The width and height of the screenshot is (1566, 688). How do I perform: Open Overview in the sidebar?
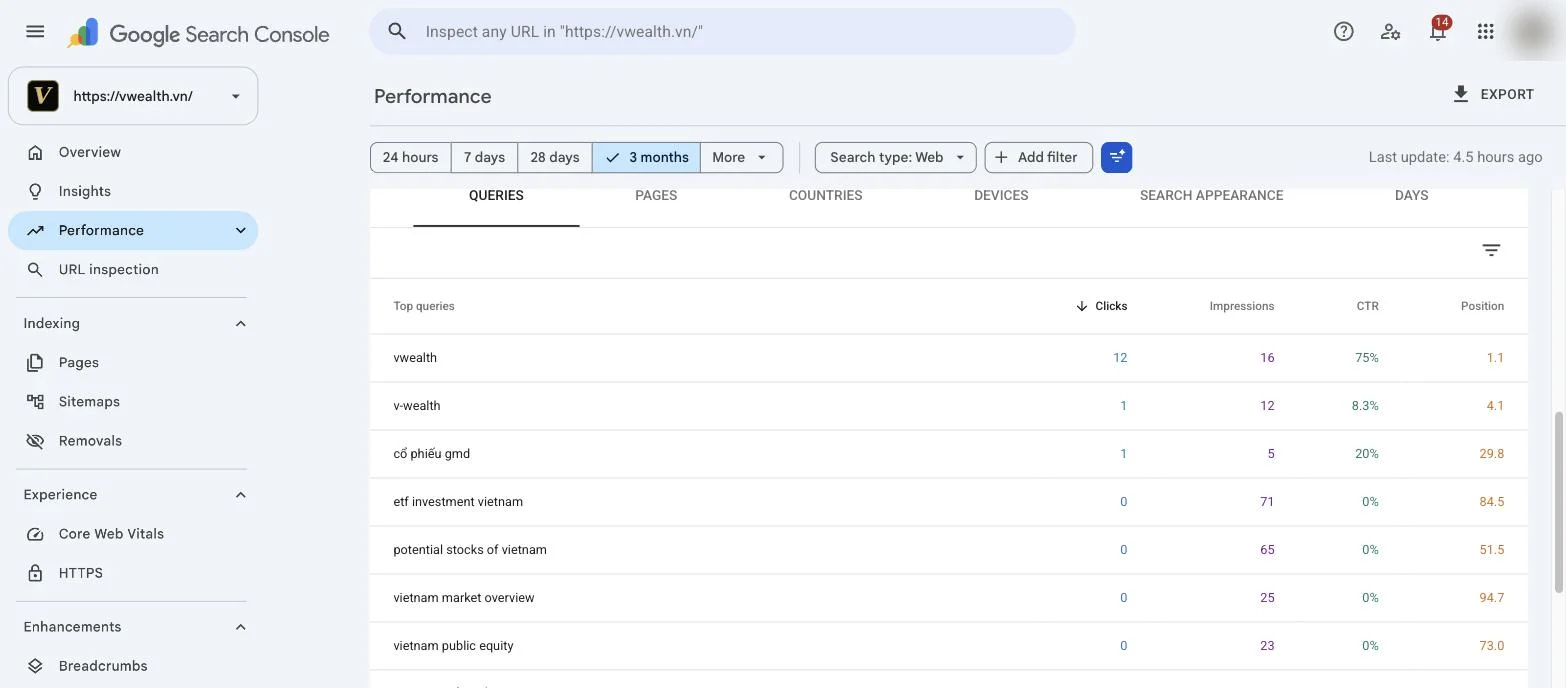[132, 152]
